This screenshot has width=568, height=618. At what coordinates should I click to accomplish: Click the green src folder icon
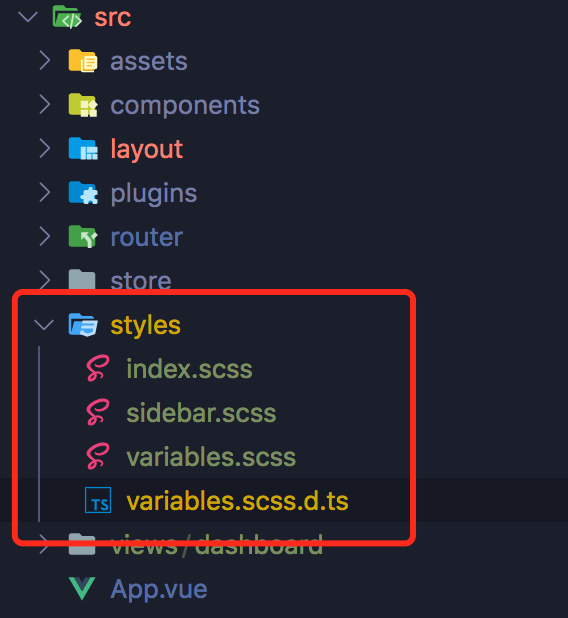pyautogui.click(x=67, y=17)
